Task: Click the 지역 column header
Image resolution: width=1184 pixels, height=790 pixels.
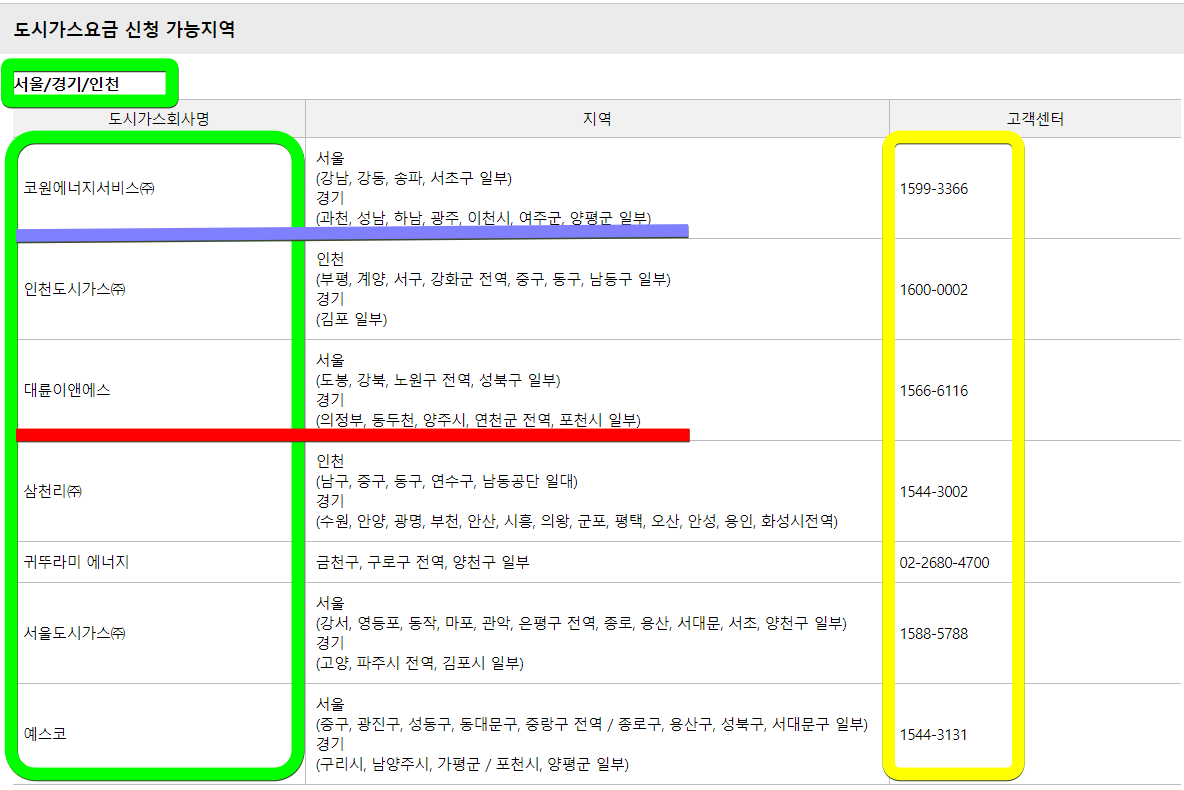Action: point(597,119)
